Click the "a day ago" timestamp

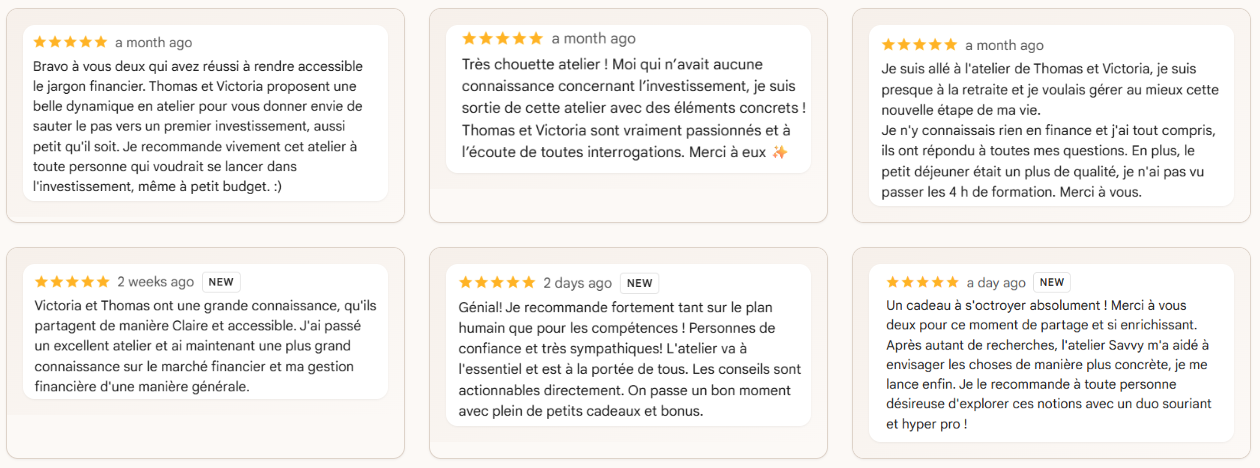[x=996, y=283]
